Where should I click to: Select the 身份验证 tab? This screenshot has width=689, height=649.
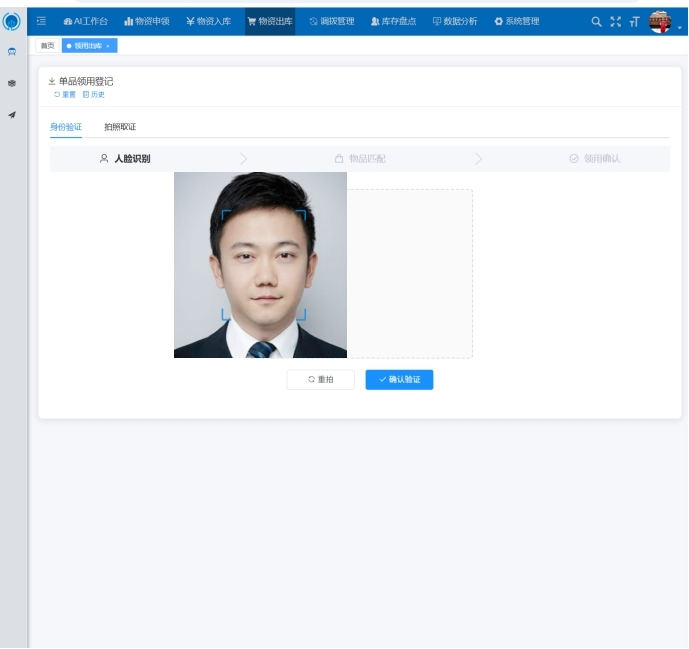click(x=66, y=127)
